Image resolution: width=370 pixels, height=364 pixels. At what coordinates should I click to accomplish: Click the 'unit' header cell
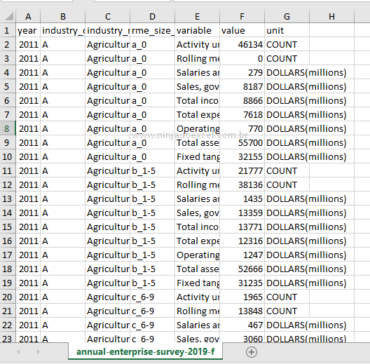coord(287,31)
